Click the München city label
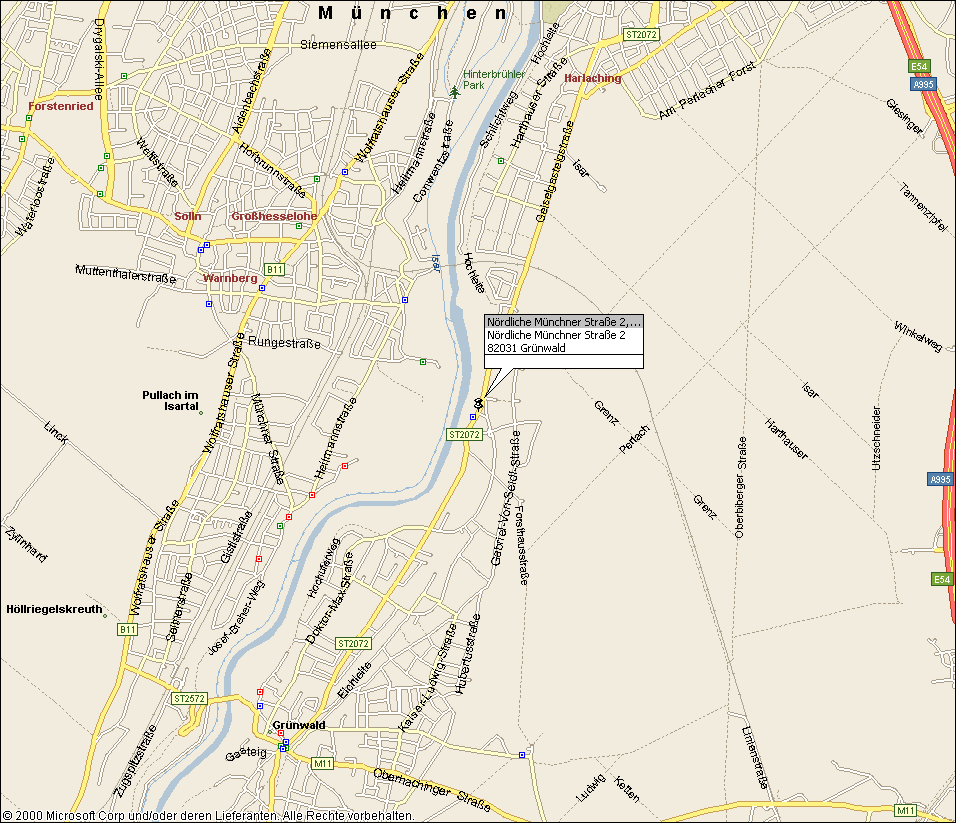 coord(413,13)
